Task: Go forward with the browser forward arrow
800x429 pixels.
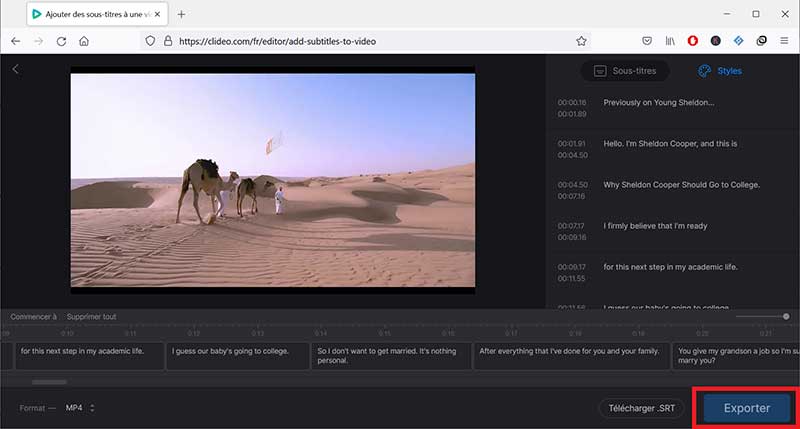Action: point(39,41)
